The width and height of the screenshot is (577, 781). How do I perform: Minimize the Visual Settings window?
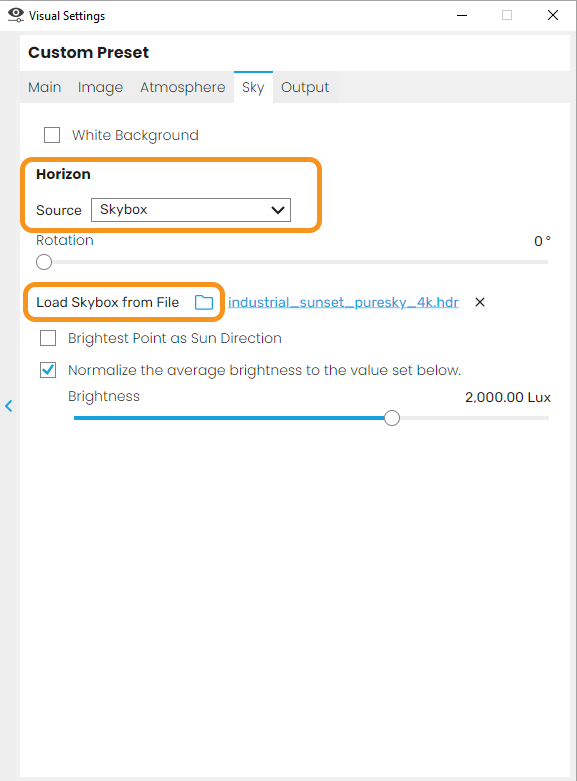click(462, 15)
